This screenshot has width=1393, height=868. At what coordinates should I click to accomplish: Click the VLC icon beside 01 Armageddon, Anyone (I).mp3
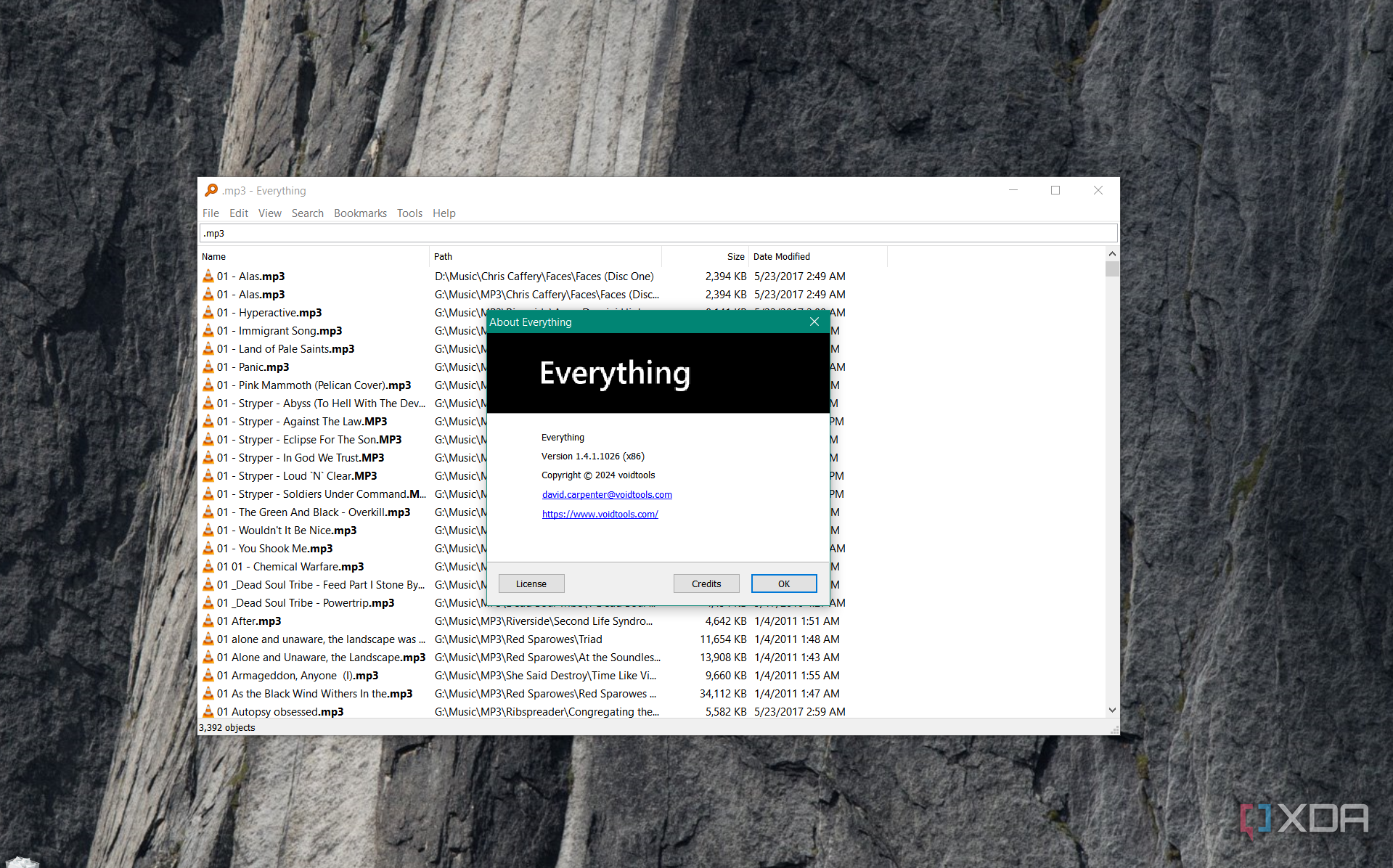tap(208, 676)
